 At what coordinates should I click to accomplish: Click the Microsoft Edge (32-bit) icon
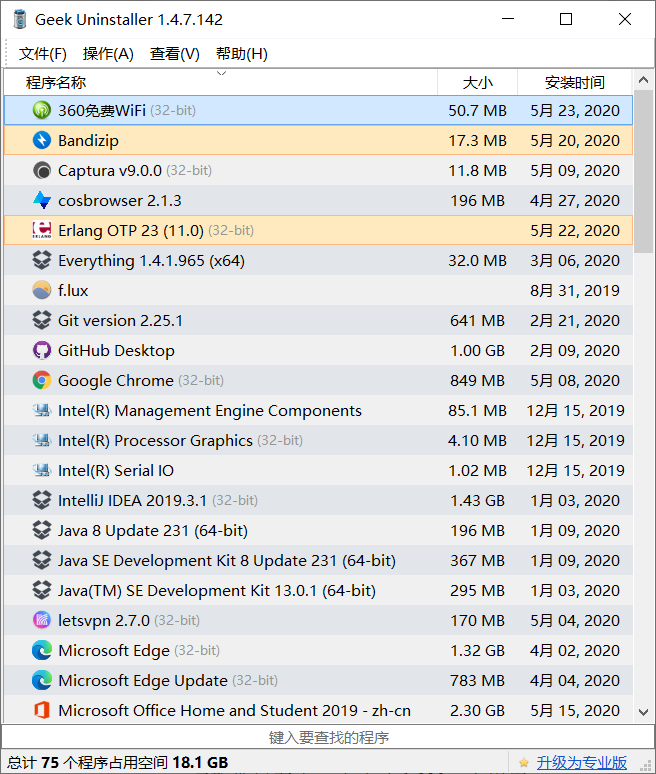(x=42, y=651)
